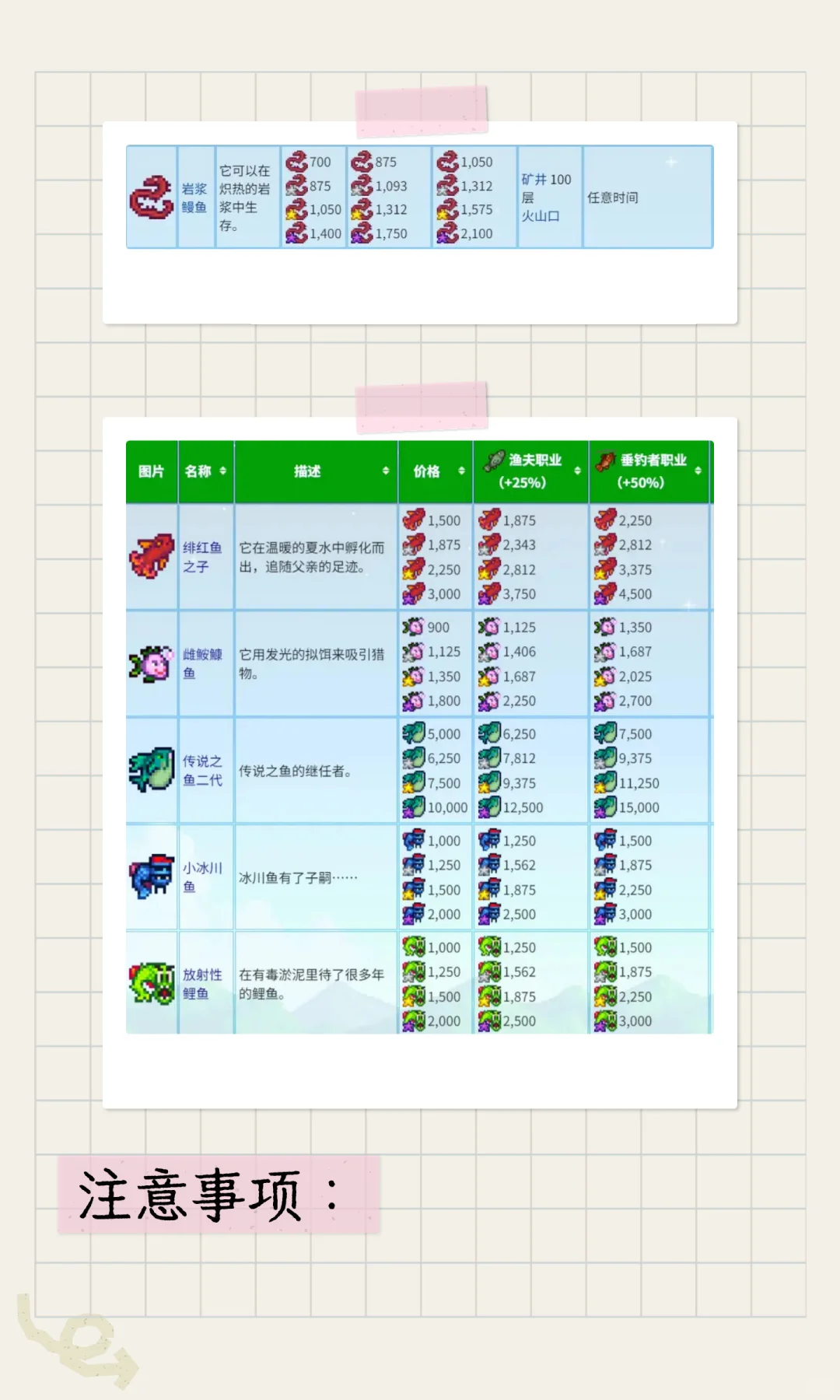The image size is (840, 1400).
Task: Click the description 传说之鱼的继任者。
Action: [296, 771]
